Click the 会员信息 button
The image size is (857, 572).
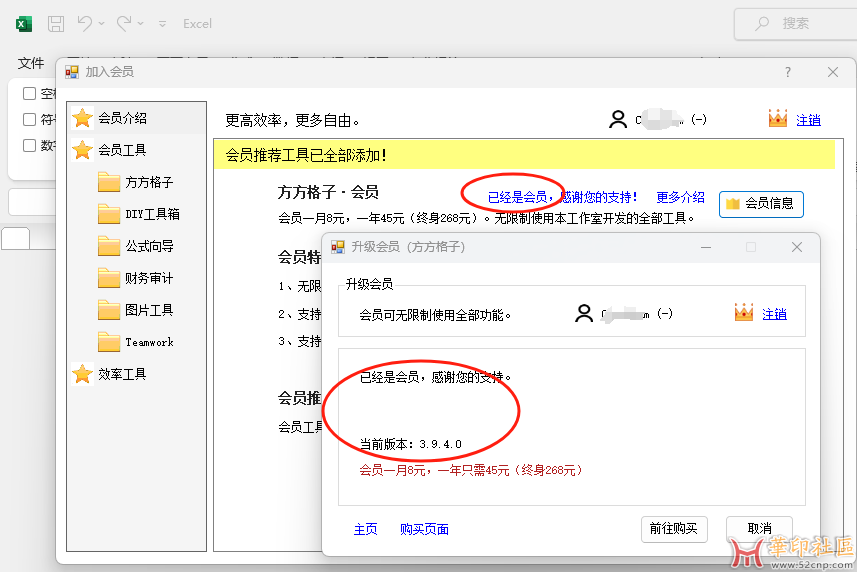pyautogui.click(x=761, y=204)
